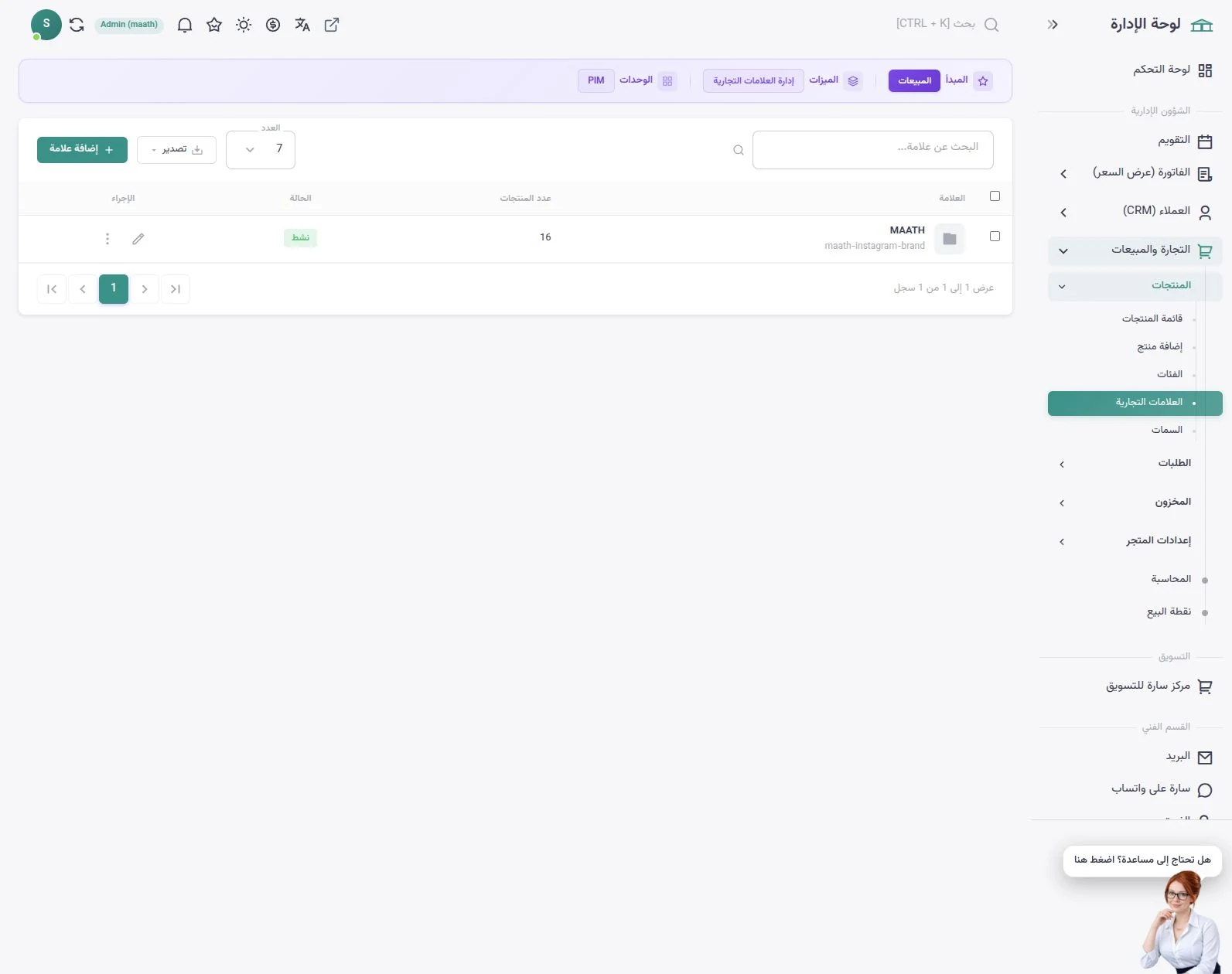Click the إضافة علامة button
Viewport: 1232px width, 974px height.
click(82, 149)
